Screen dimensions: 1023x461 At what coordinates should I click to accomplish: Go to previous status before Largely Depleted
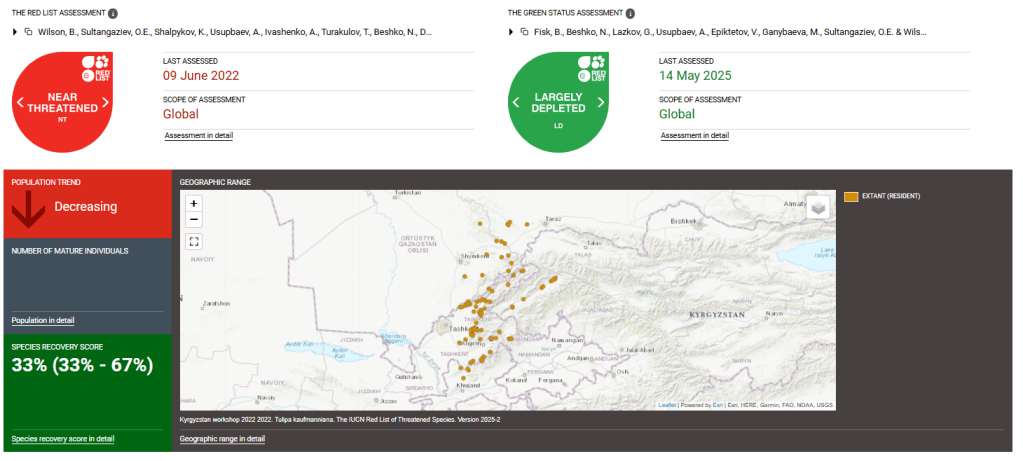(516, 102)
